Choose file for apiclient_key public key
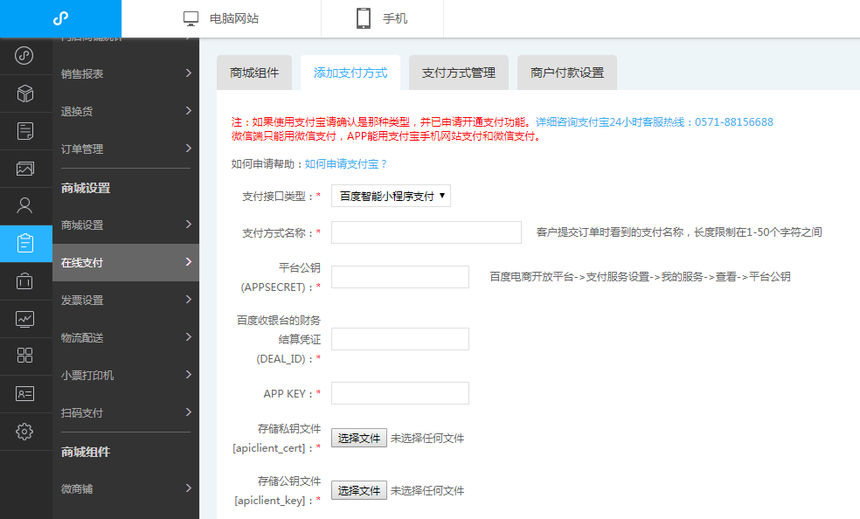This screenshot has height=519, width=860. click(x=359, y=490)
